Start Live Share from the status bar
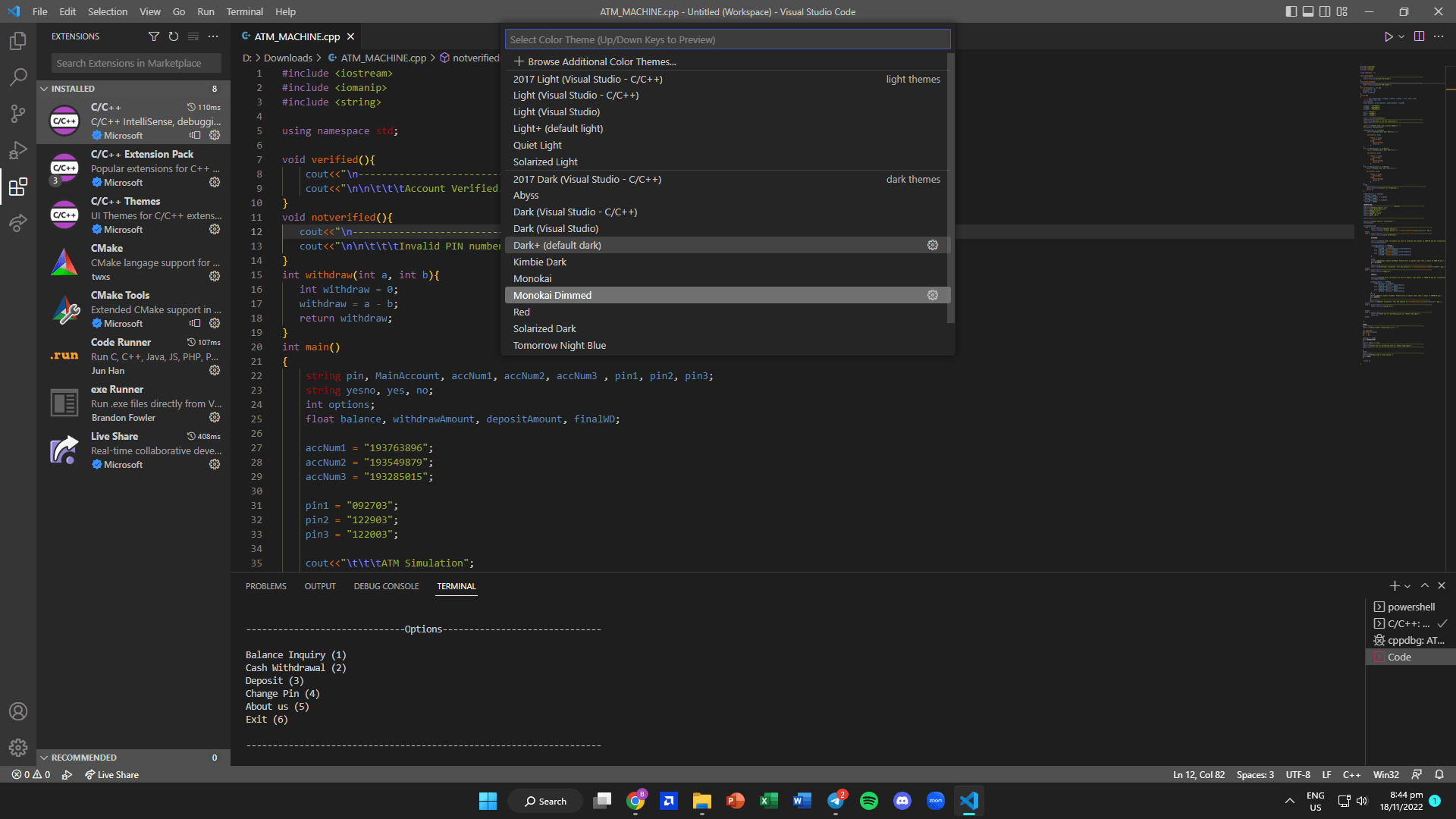 click(x=111, y=774)
